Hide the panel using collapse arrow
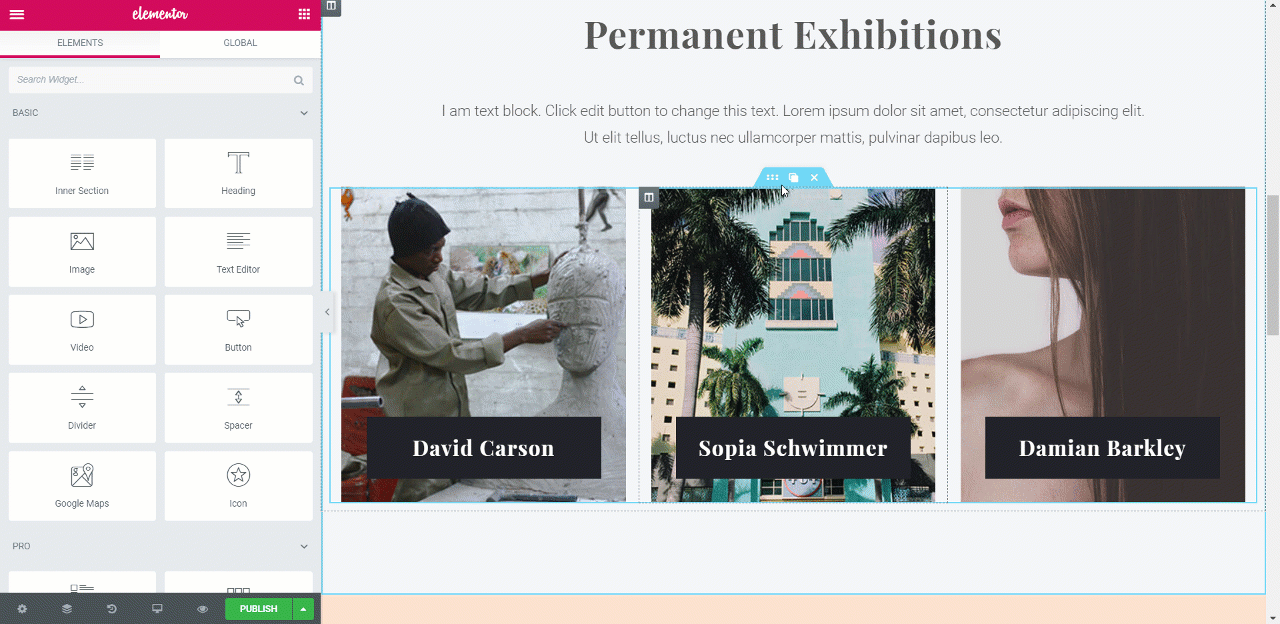The width and height of the screenshot is (1280, 624). pos(327,312)
